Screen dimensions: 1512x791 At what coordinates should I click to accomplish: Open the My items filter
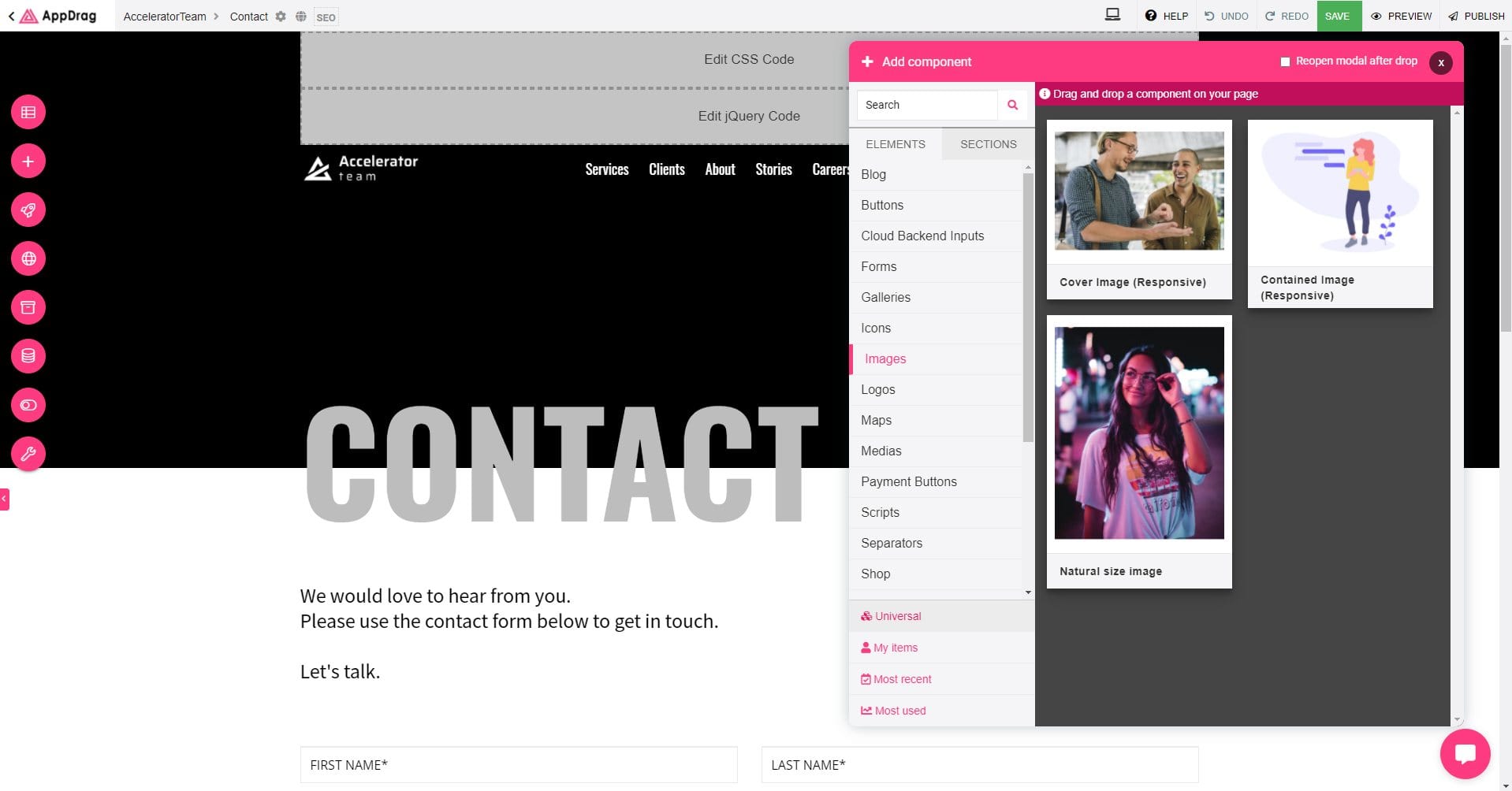tap(942, 648)
